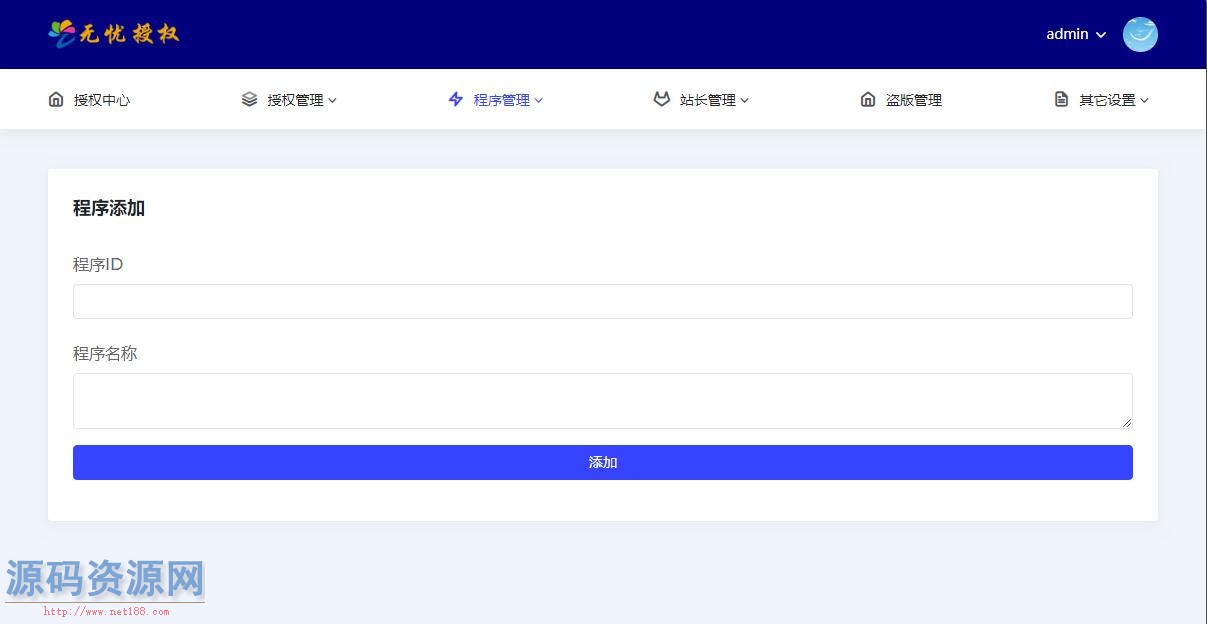Screen dimensions: 1207x624
Task: Click the 无忧授权 logo
Action: coord(114,34)
